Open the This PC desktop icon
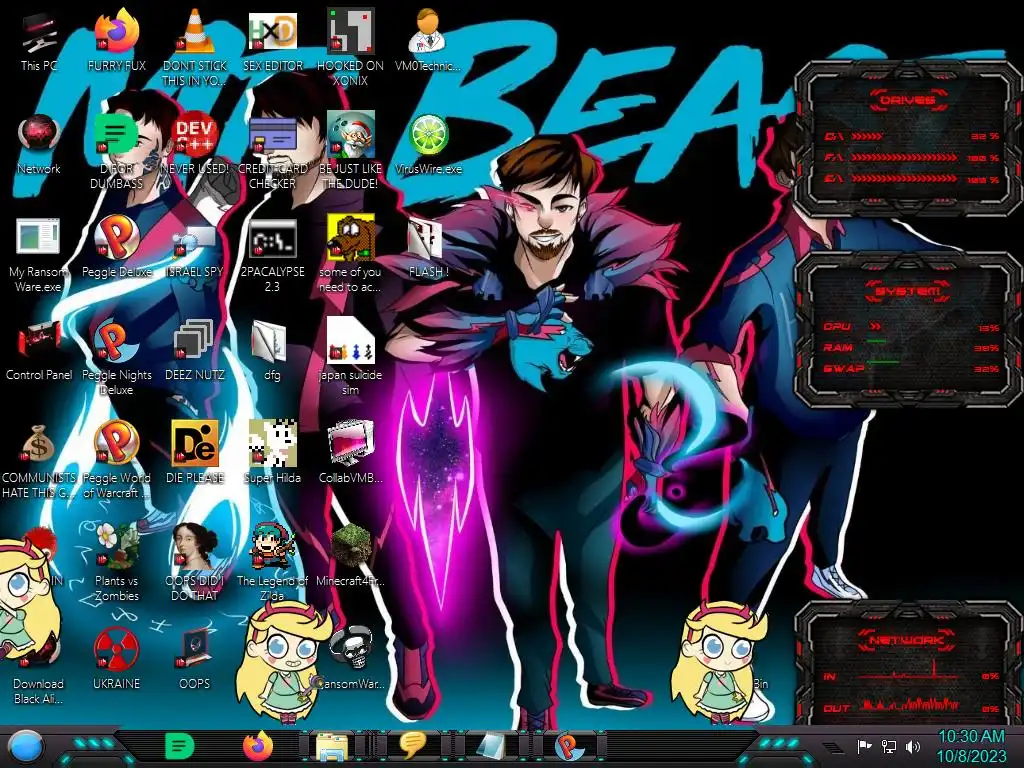 39,42
